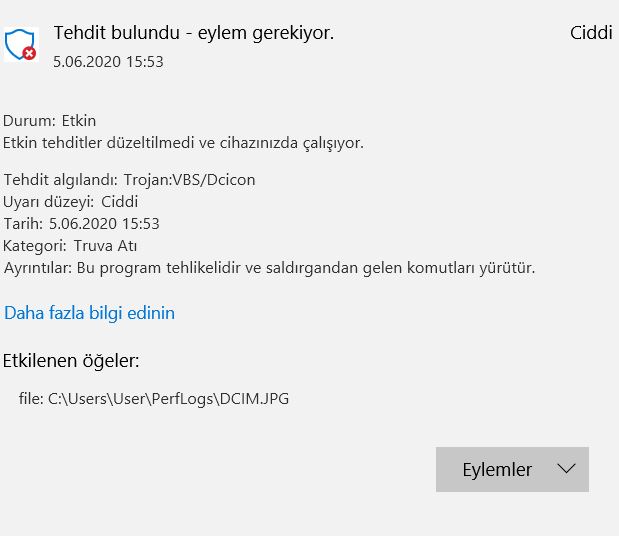
Task: Click the "Kategori:" label
Action: click(35, 245)
